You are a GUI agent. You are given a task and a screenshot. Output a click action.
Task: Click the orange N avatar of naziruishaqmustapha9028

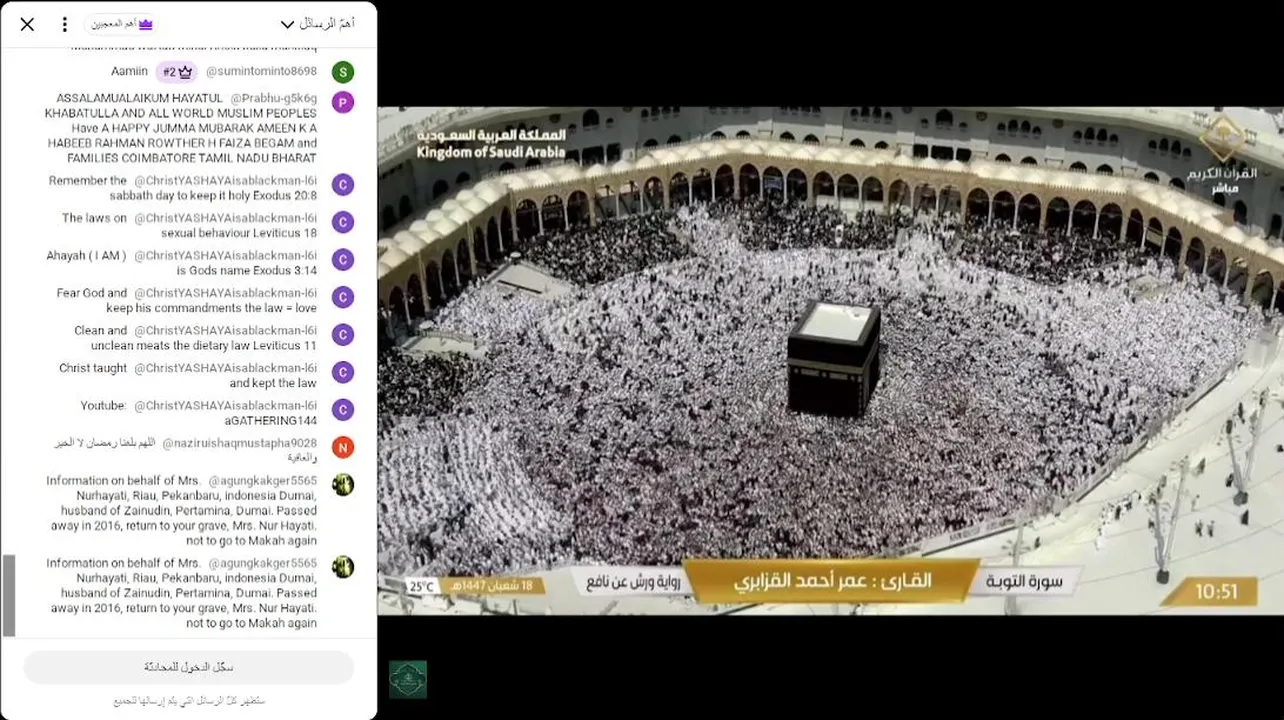point(343,447)
